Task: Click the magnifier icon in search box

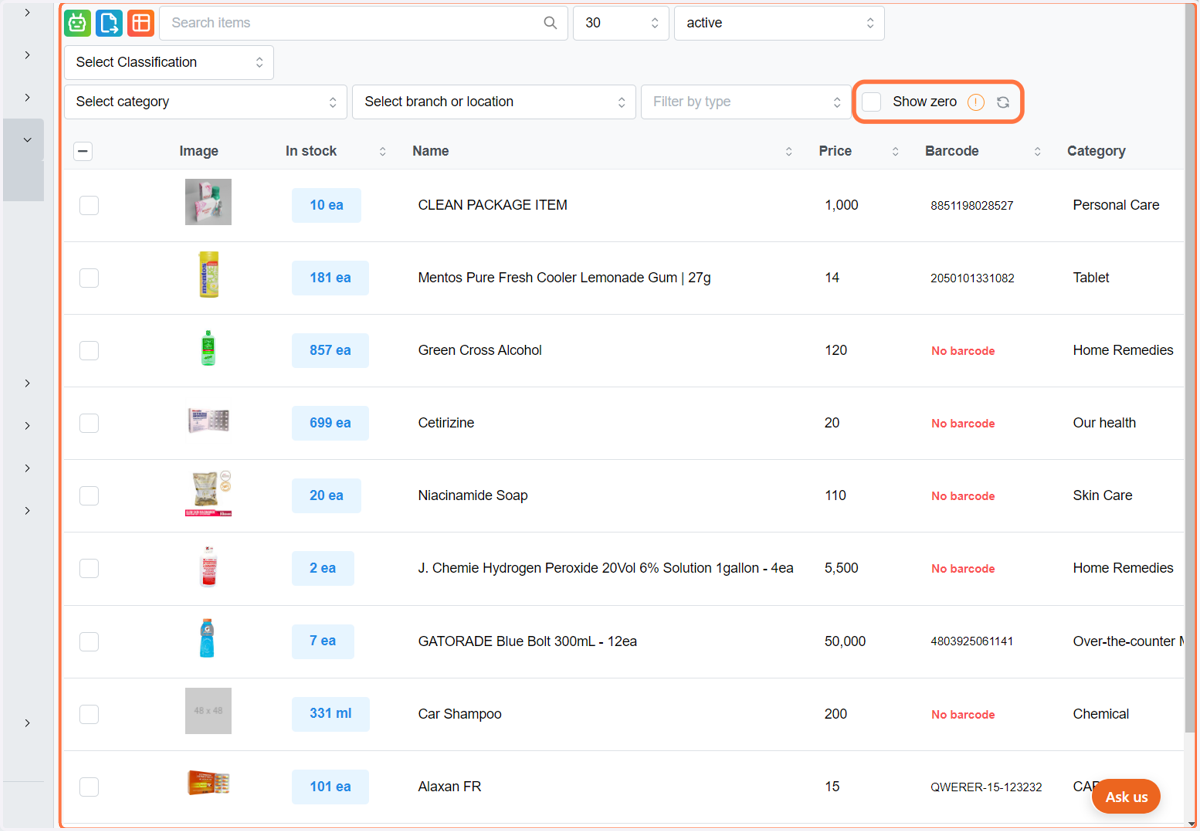Action: [x=550, y=23]
